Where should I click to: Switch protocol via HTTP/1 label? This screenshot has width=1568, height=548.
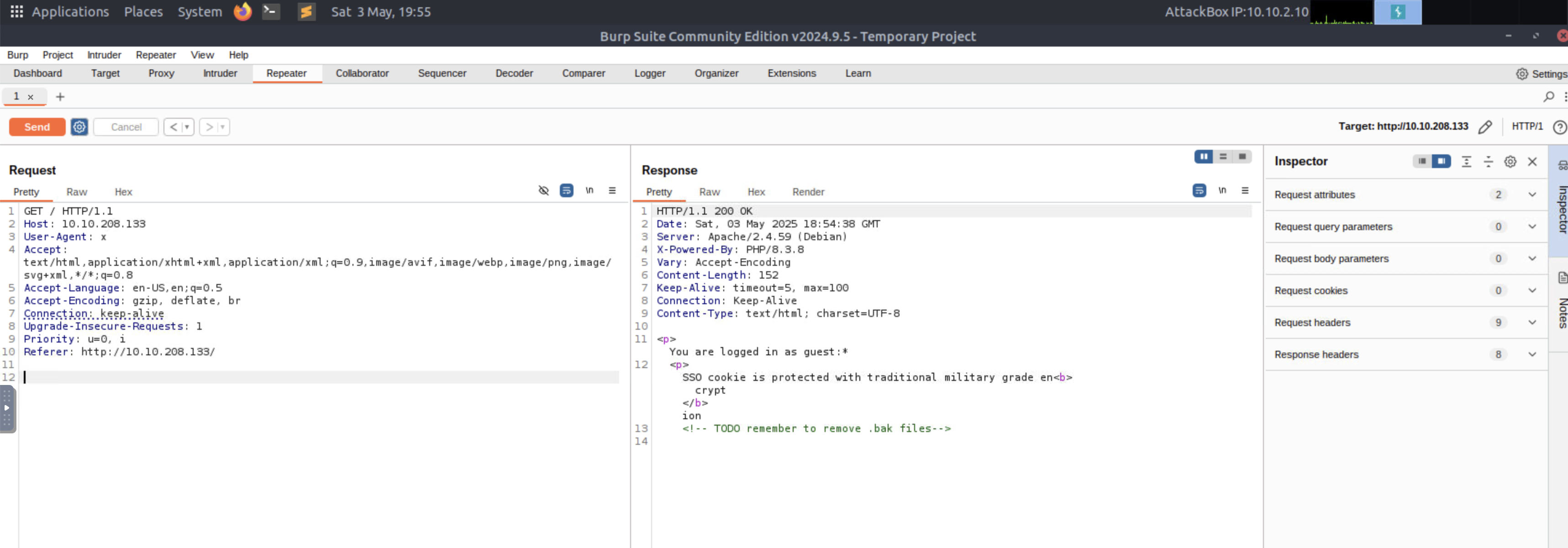point(1526,126)
